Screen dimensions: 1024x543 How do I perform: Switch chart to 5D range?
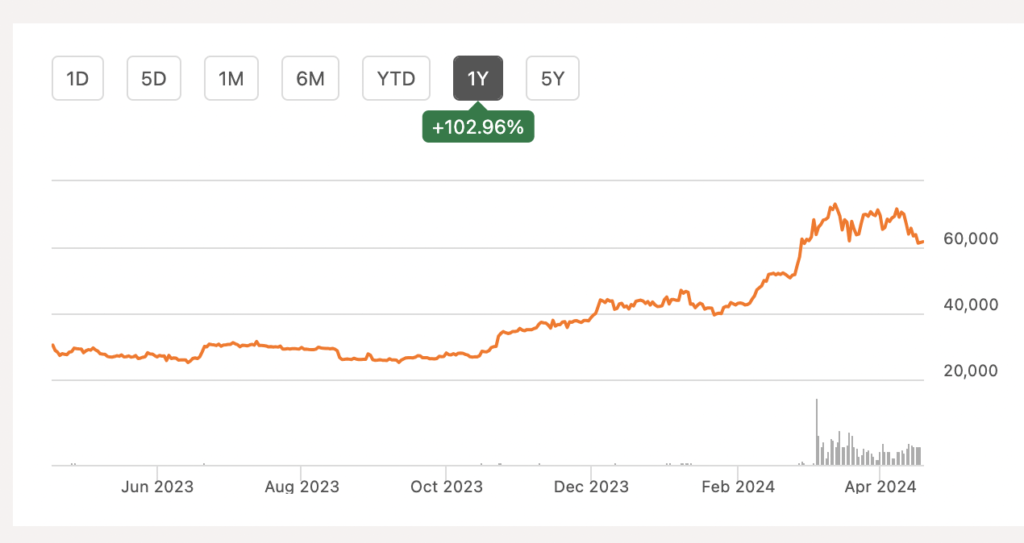[x=153, y=79]
